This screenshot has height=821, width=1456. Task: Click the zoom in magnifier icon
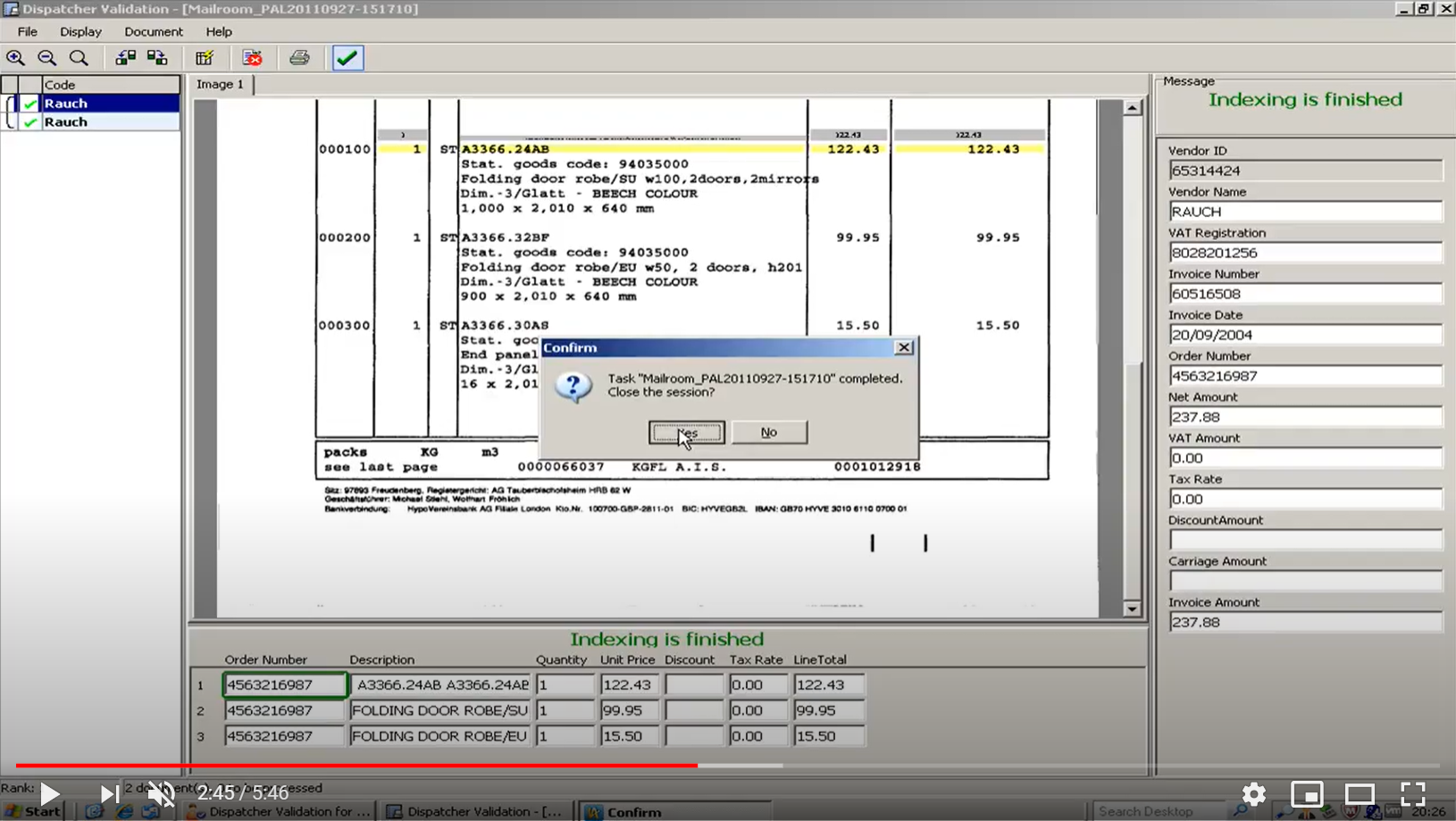pos(15,58)
